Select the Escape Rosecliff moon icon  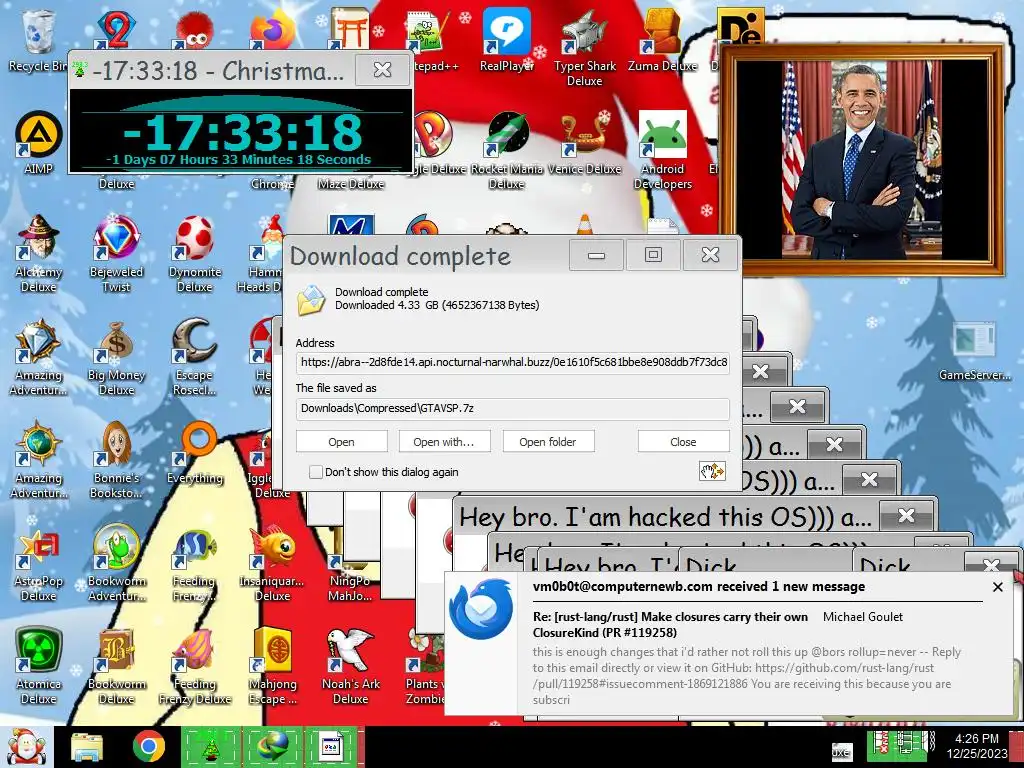(195, 357)
